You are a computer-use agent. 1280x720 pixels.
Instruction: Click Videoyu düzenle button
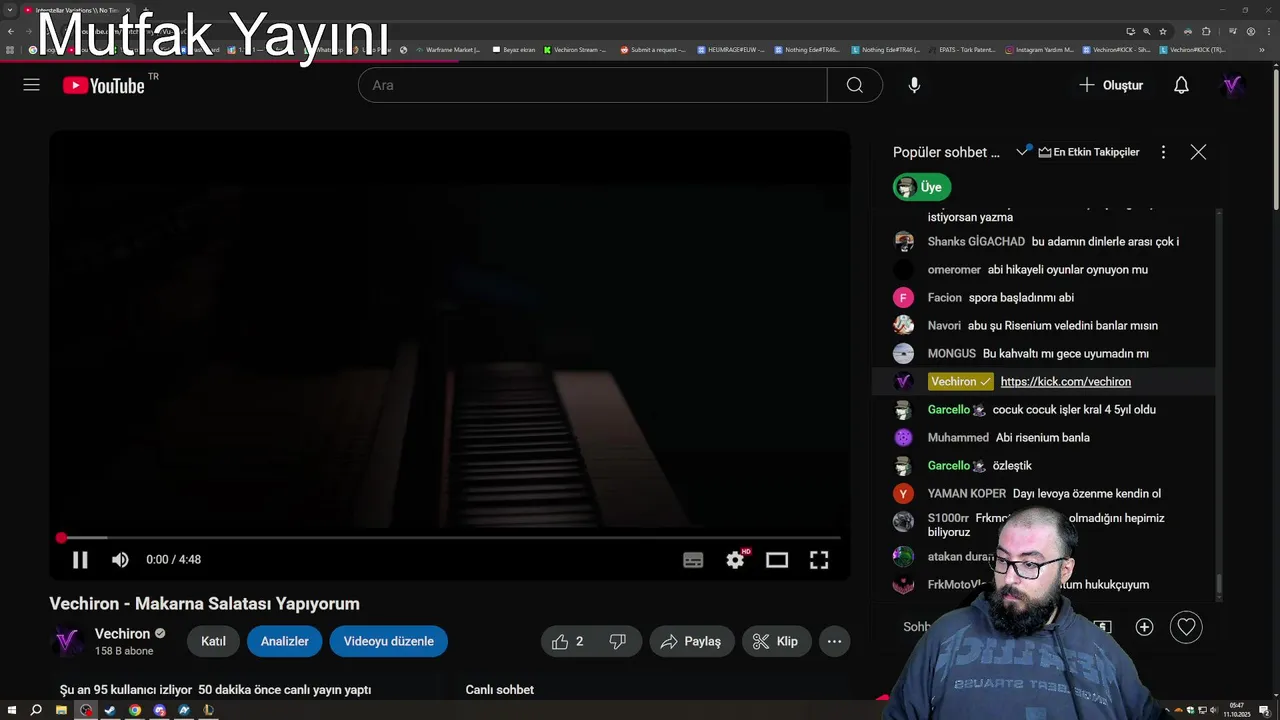389,641
